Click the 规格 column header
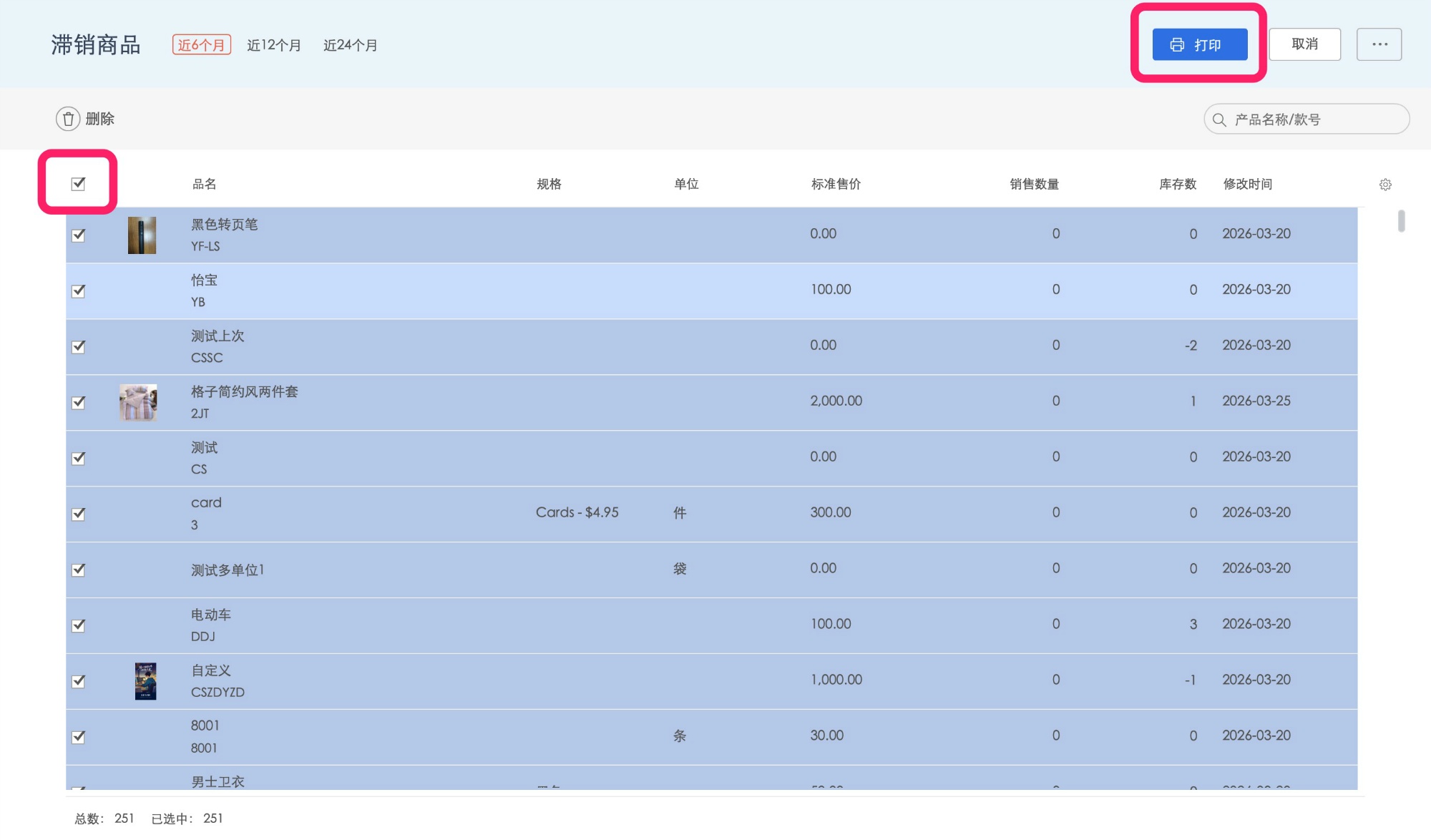This screenshot has height=840, width=1431. tap(549, 184)
